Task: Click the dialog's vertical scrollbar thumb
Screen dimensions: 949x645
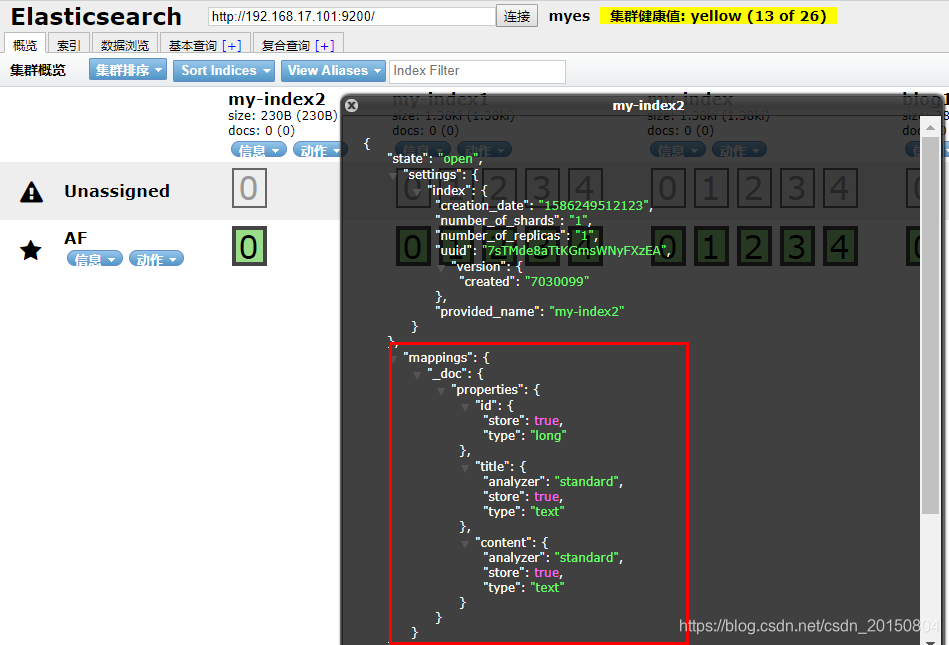Action: (x=930, y=326)
